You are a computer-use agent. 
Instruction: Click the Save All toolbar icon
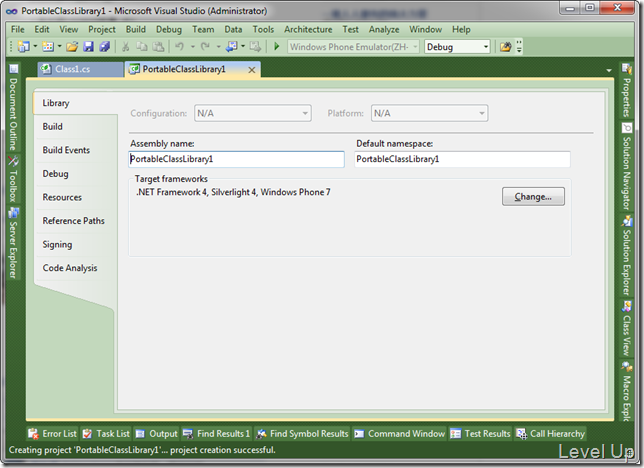[x=104, y=47]
